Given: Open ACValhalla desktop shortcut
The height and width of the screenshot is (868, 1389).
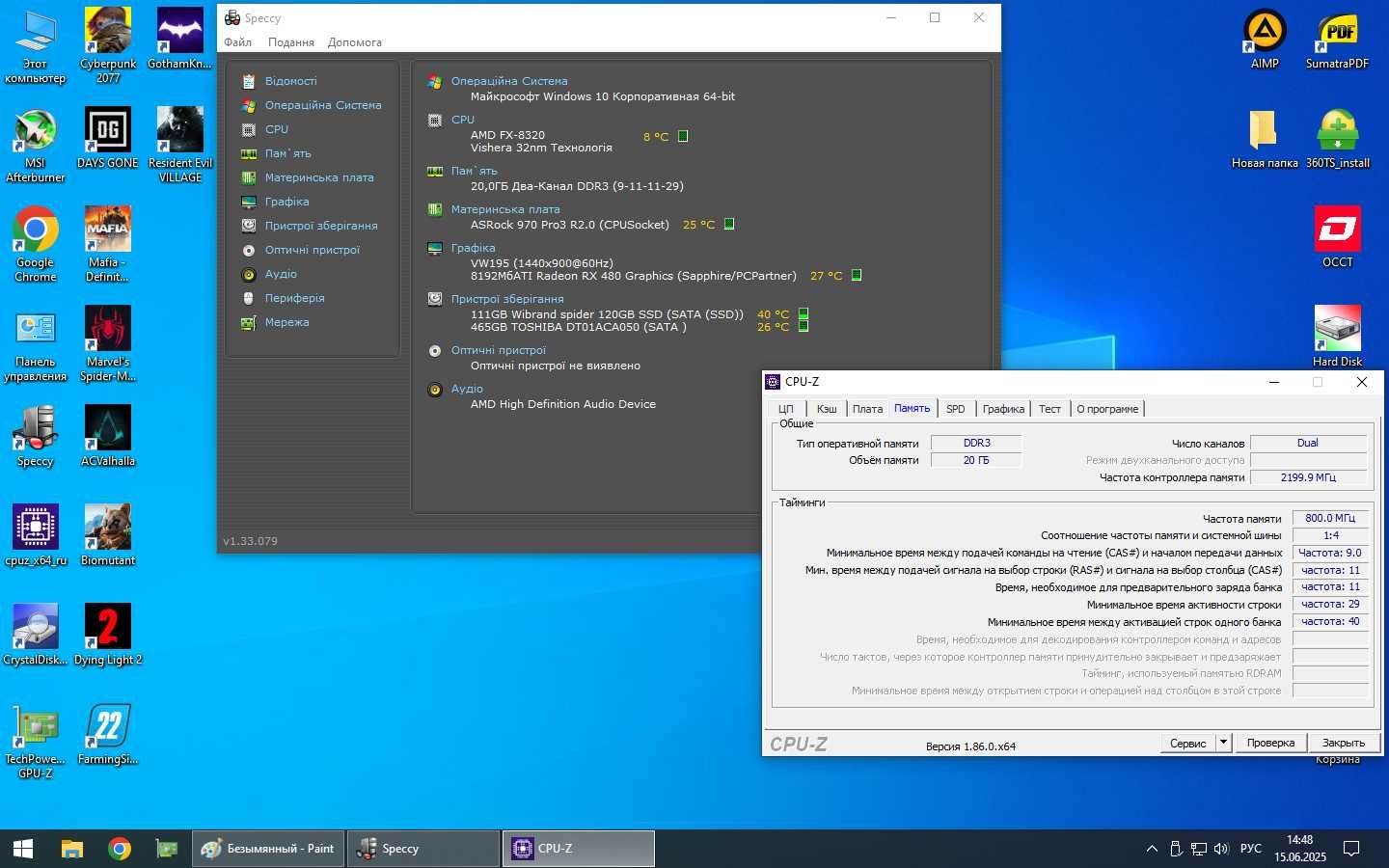Looking at the screenshot, I should coord(108,437).
